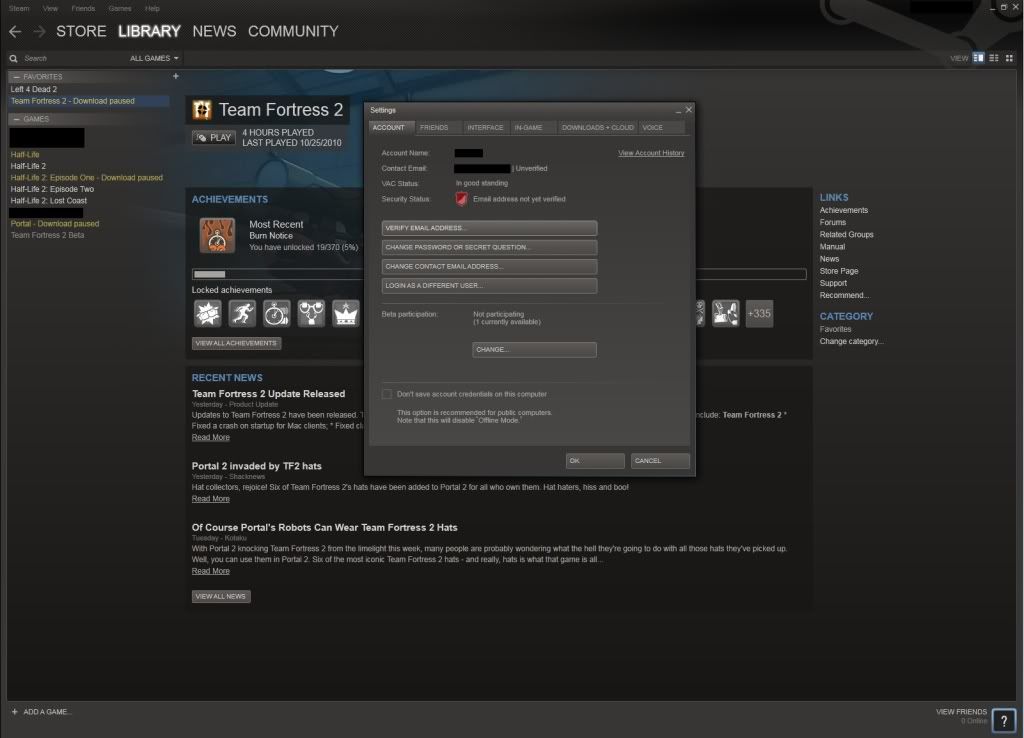This screenshot has width=1024, height=738.
Task: Go to the Library section
Action: [x=149, y=31]
